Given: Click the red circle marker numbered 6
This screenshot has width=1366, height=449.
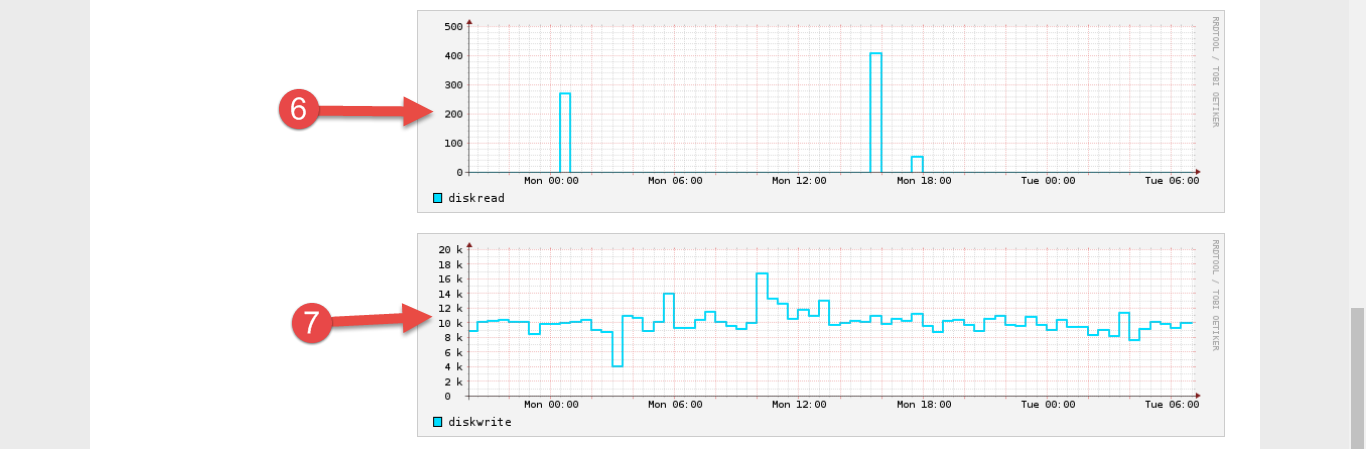Looking at the screenshot, I should (x=298, y=109).
